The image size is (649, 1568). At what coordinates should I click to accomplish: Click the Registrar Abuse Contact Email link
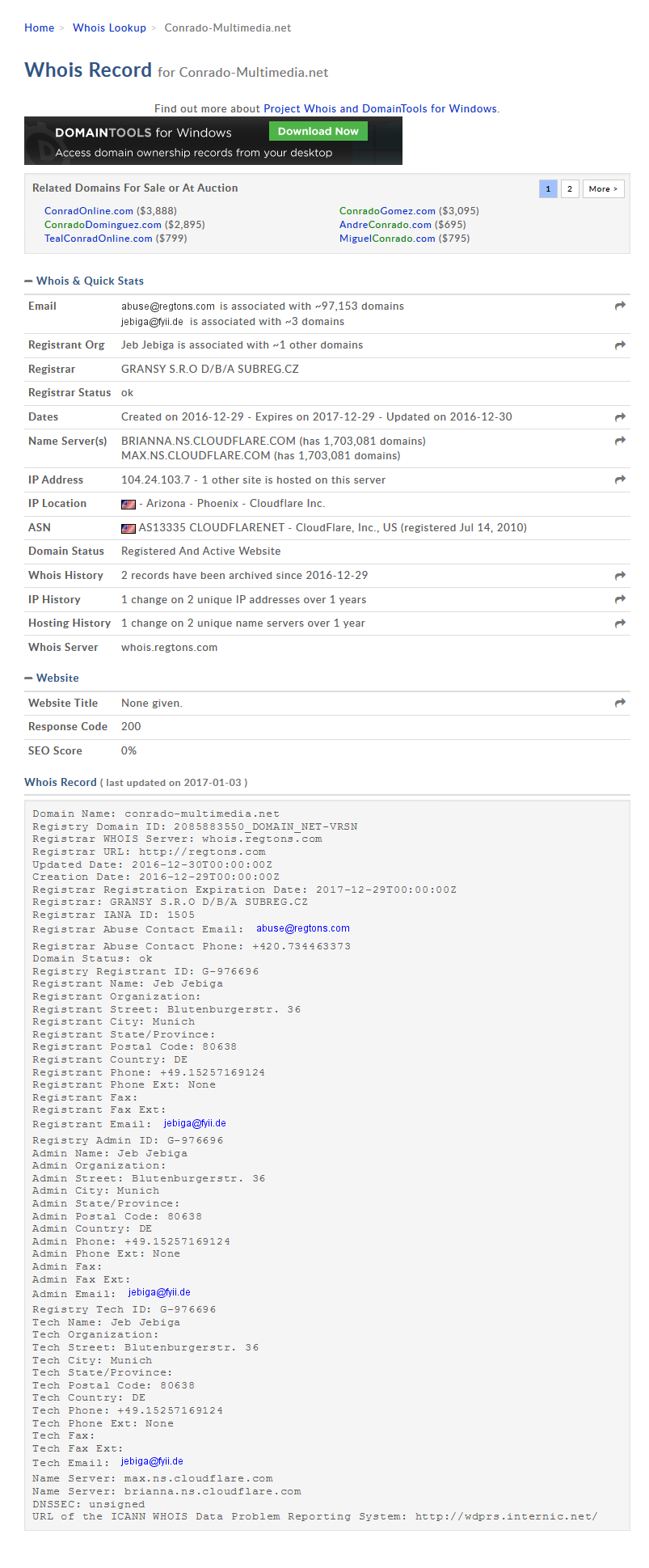(303, 928)
